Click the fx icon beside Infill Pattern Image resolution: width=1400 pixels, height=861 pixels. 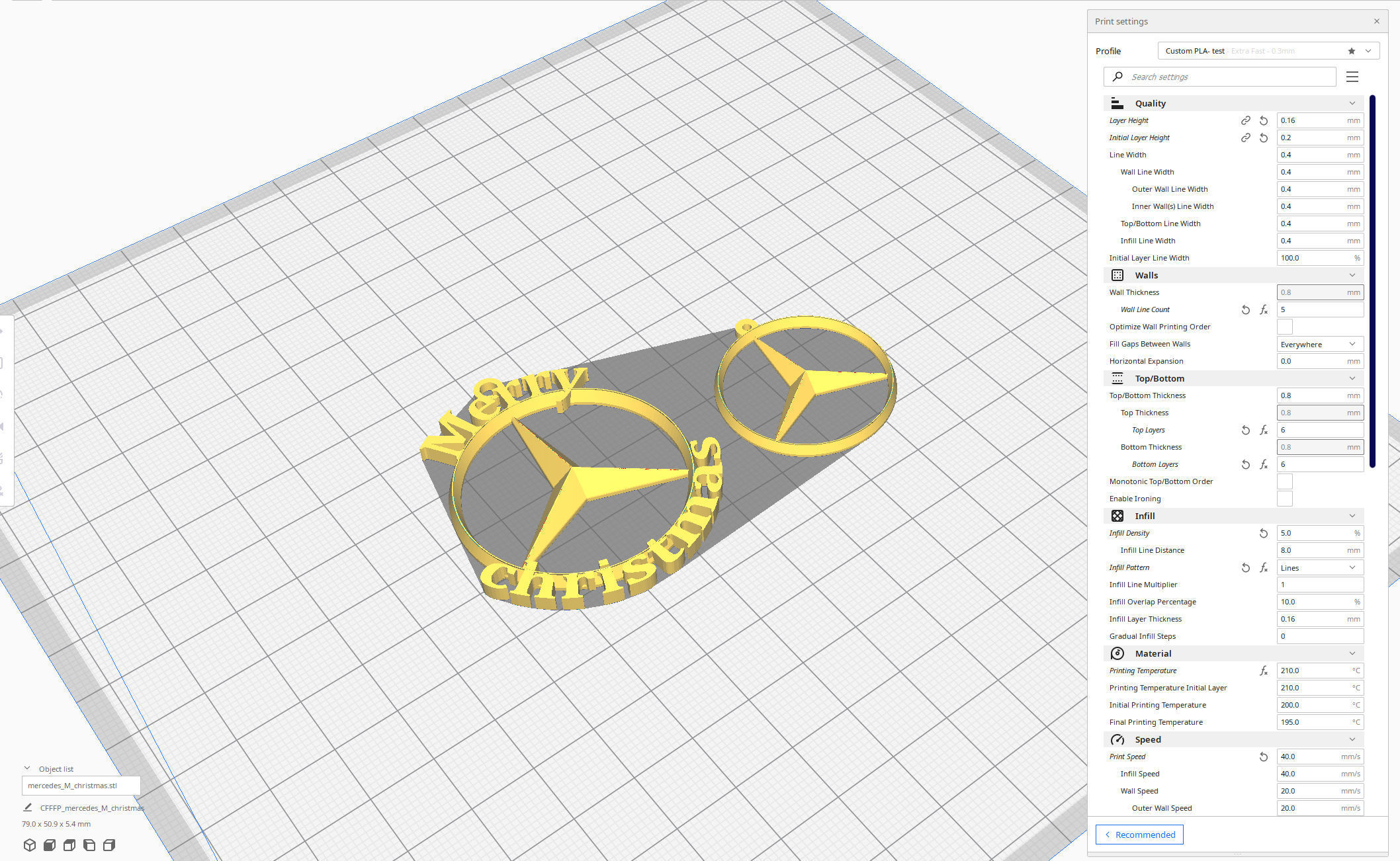point(1264,567)
